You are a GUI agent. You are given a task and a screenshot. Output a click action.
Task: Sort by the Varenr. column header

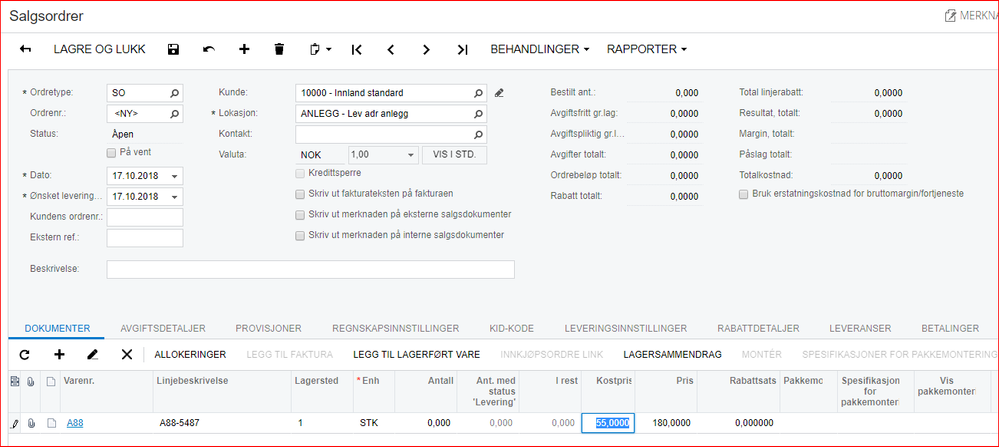[x=78, y=381]
